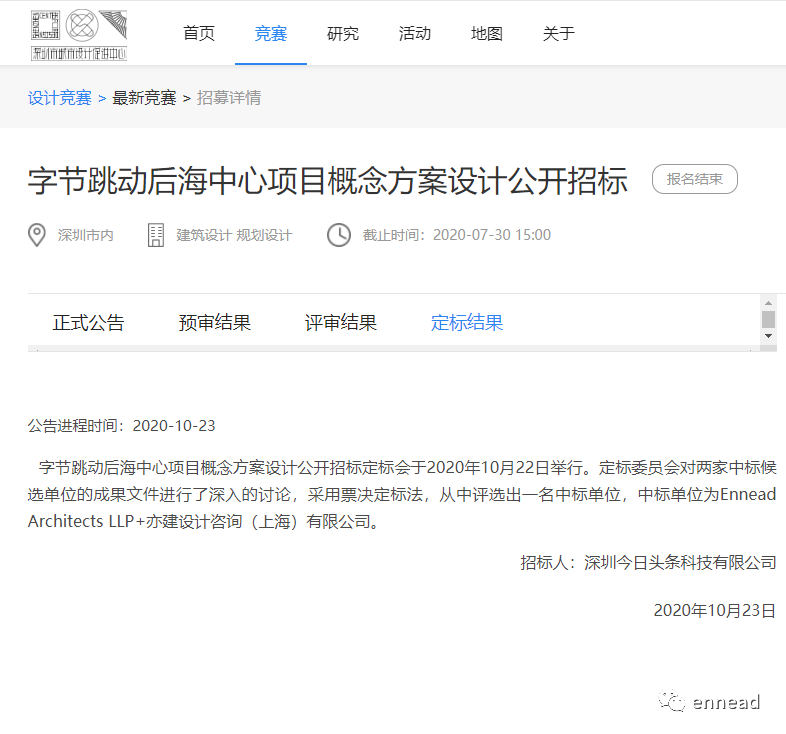Image resolution: width=786 pixels, height=734 pixels.
Task: Click the 关于 menu item
Action: coord(559,33)
